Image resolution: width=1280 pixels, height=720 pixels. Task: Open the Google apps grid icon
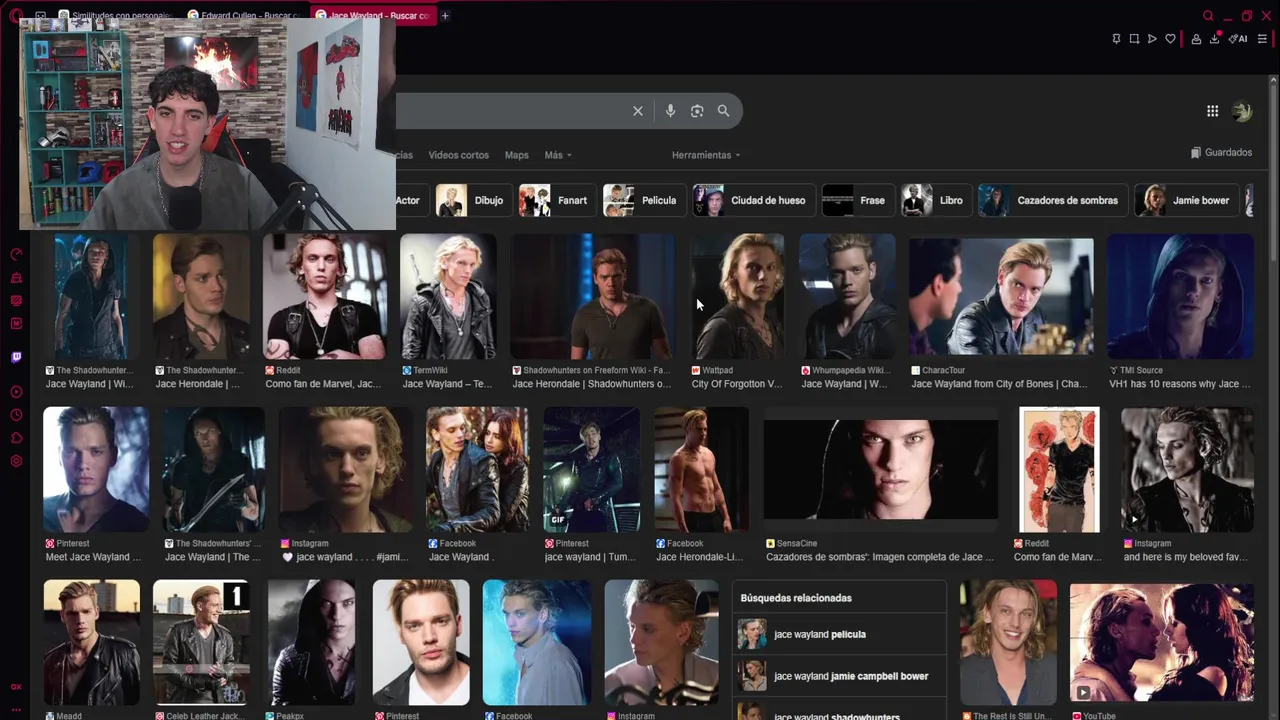(1212, 111)
